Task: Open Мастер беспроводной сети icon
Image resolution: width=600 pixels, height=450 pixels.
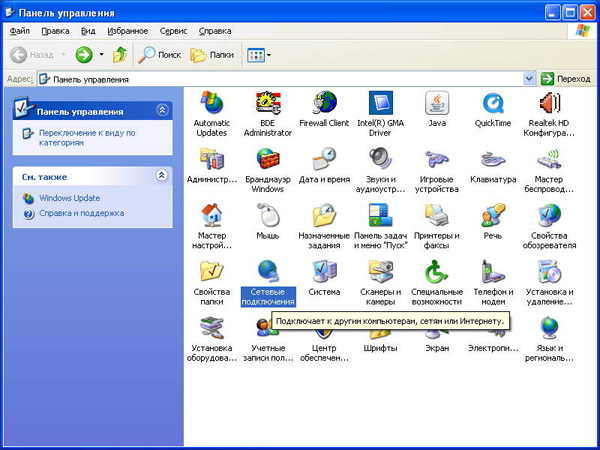Action: [549, 159]
